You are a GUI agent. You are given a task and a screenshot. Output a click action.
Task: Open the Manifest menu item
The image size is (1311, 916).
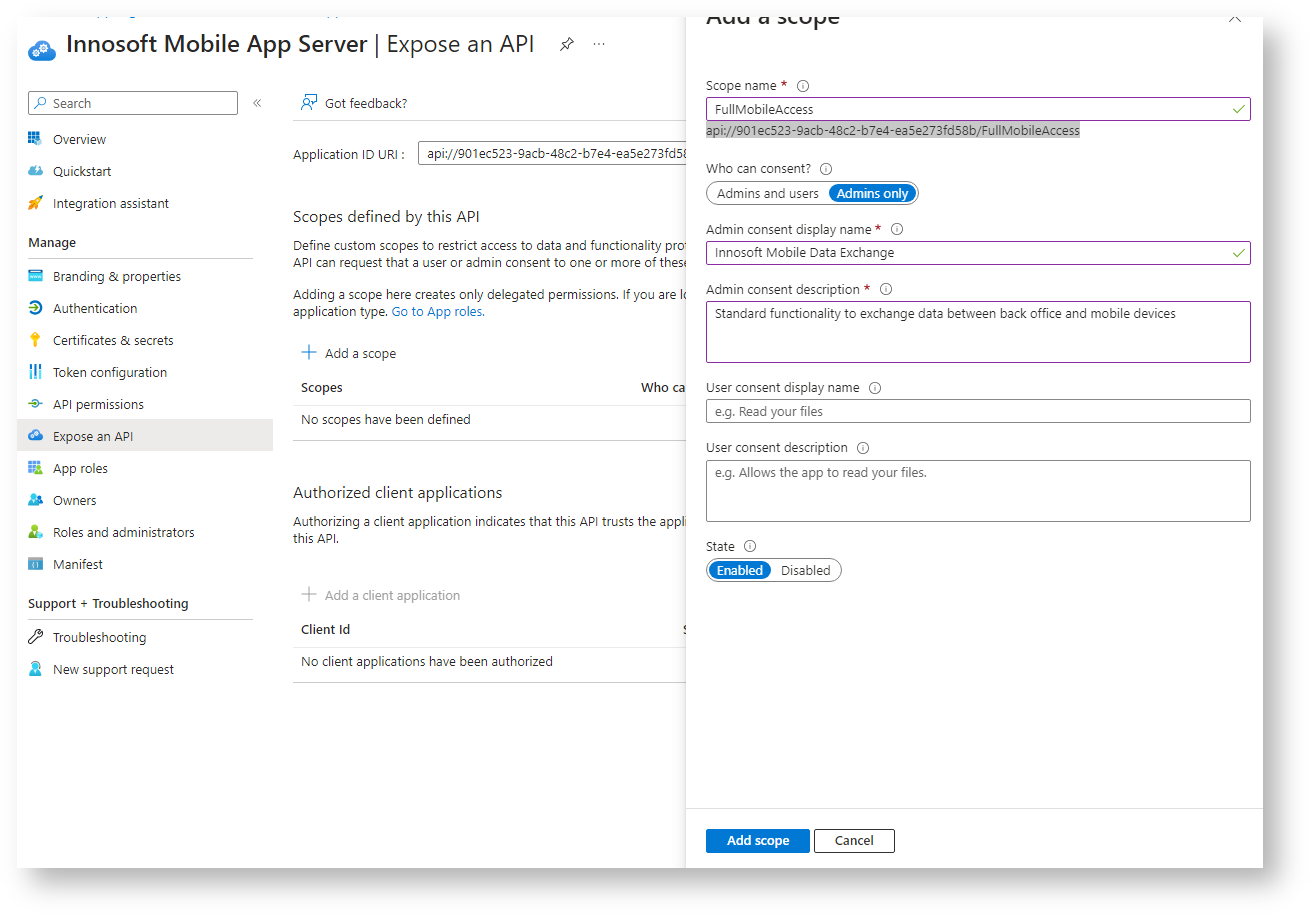click(x=78, y=565)
